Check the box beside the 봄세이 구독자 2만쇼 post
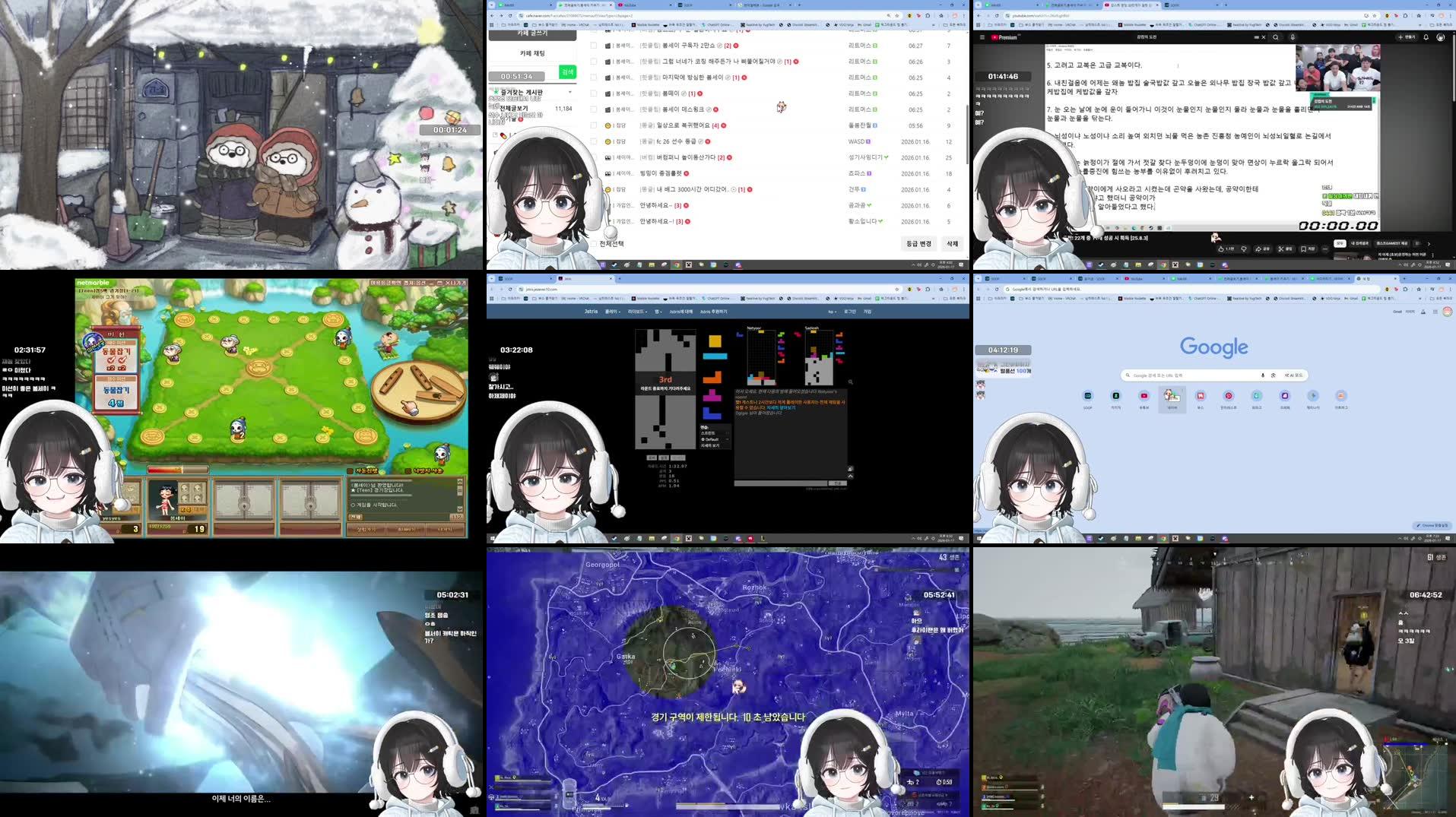 (593, 46)
